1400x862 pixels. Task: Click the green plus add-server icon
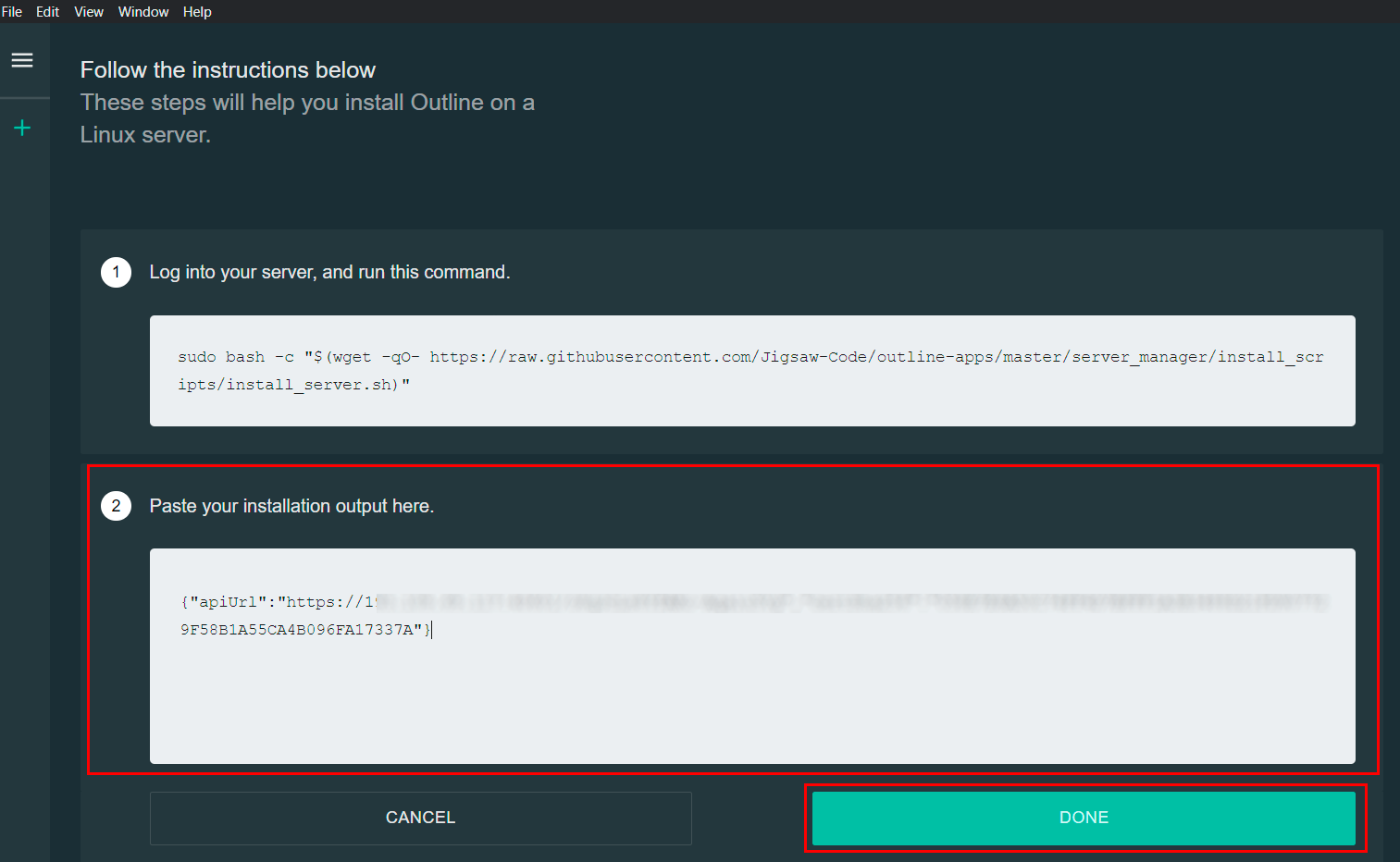(22, 128)
